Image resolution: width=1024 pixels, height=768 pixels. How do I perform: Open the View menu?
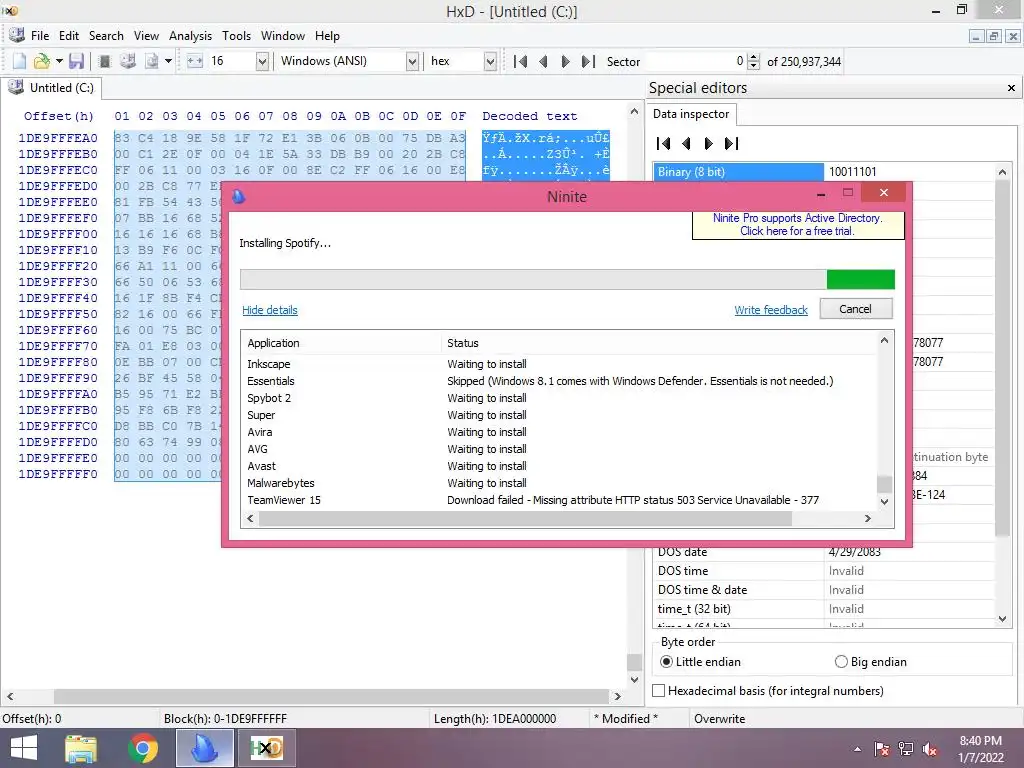click(146, 36)
